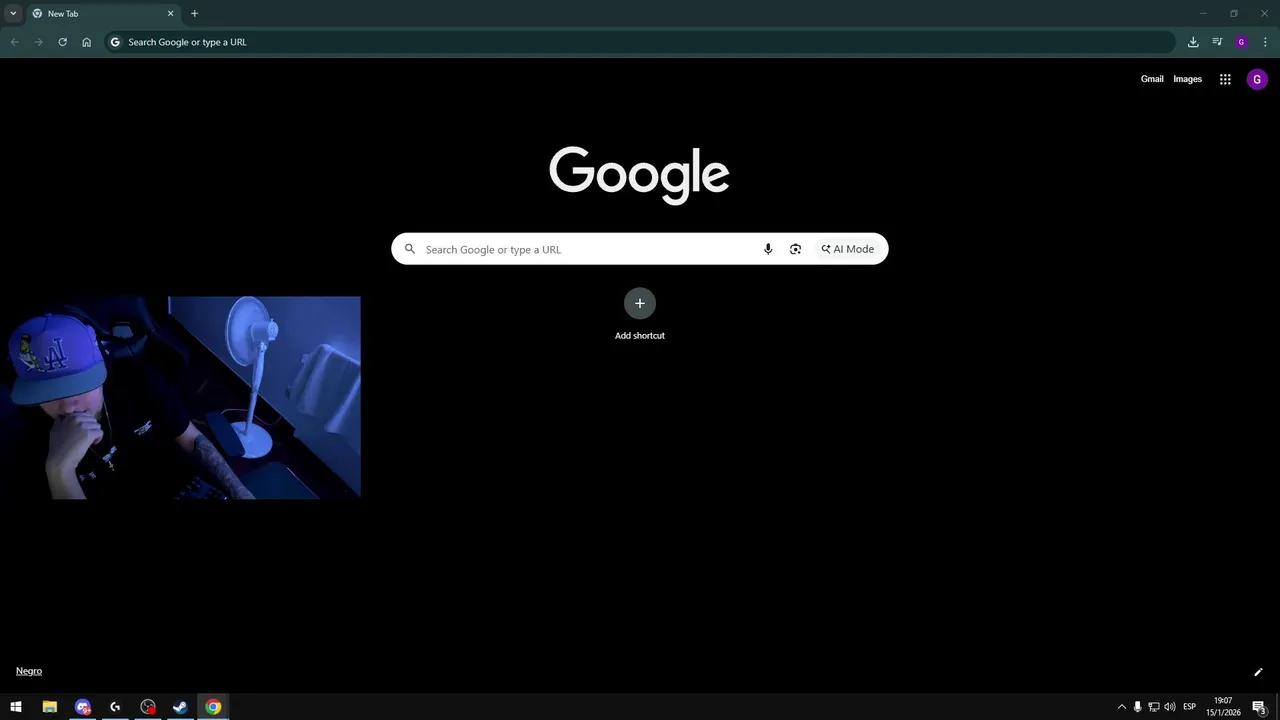Restore down the Chrome window
Viewport: 1280px width, 720px height.
1233,13
